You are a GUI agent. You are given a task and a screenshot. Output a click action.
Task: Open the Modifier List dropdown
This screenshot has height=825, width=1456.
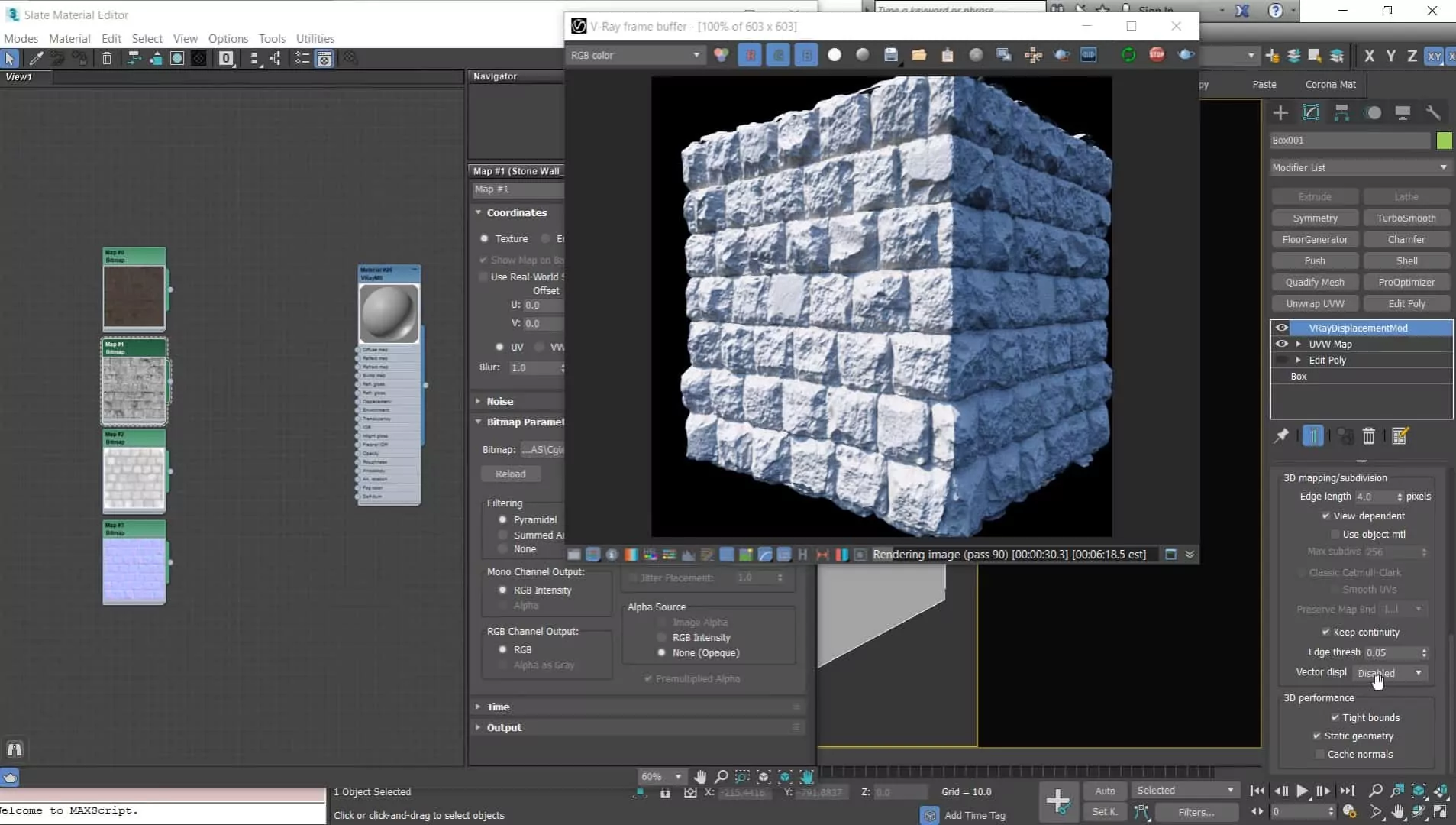click(x=1359, y=167)
